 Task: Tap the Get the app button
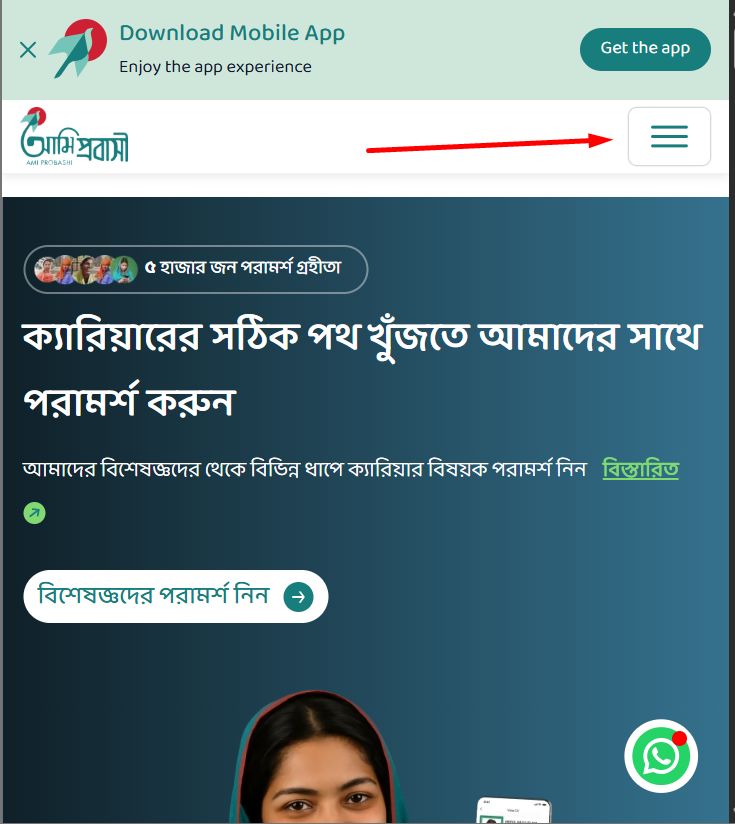coord(645,49)
